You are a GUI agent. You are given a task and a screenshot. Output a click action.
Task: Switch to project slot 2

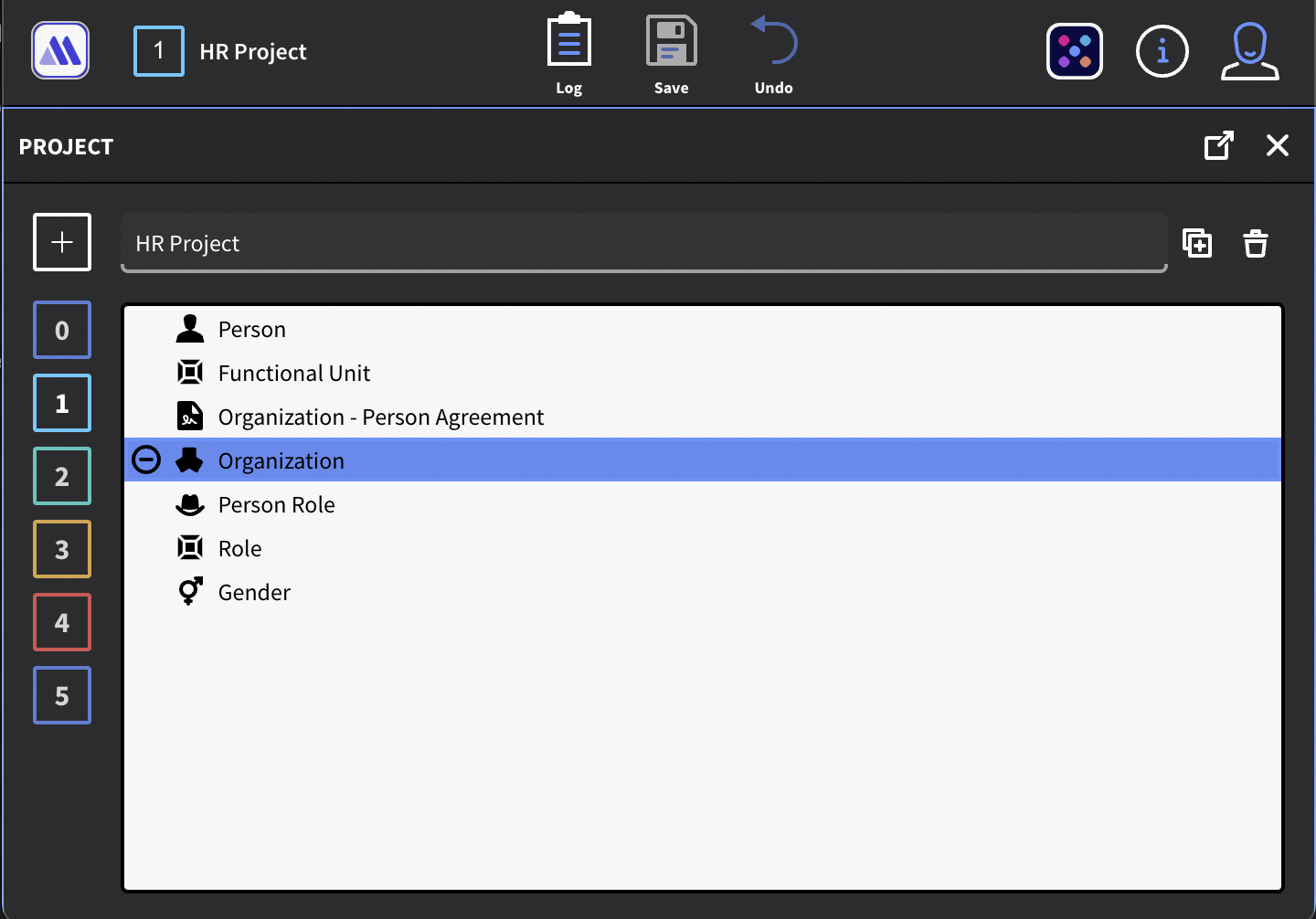(x=62, y=476)
